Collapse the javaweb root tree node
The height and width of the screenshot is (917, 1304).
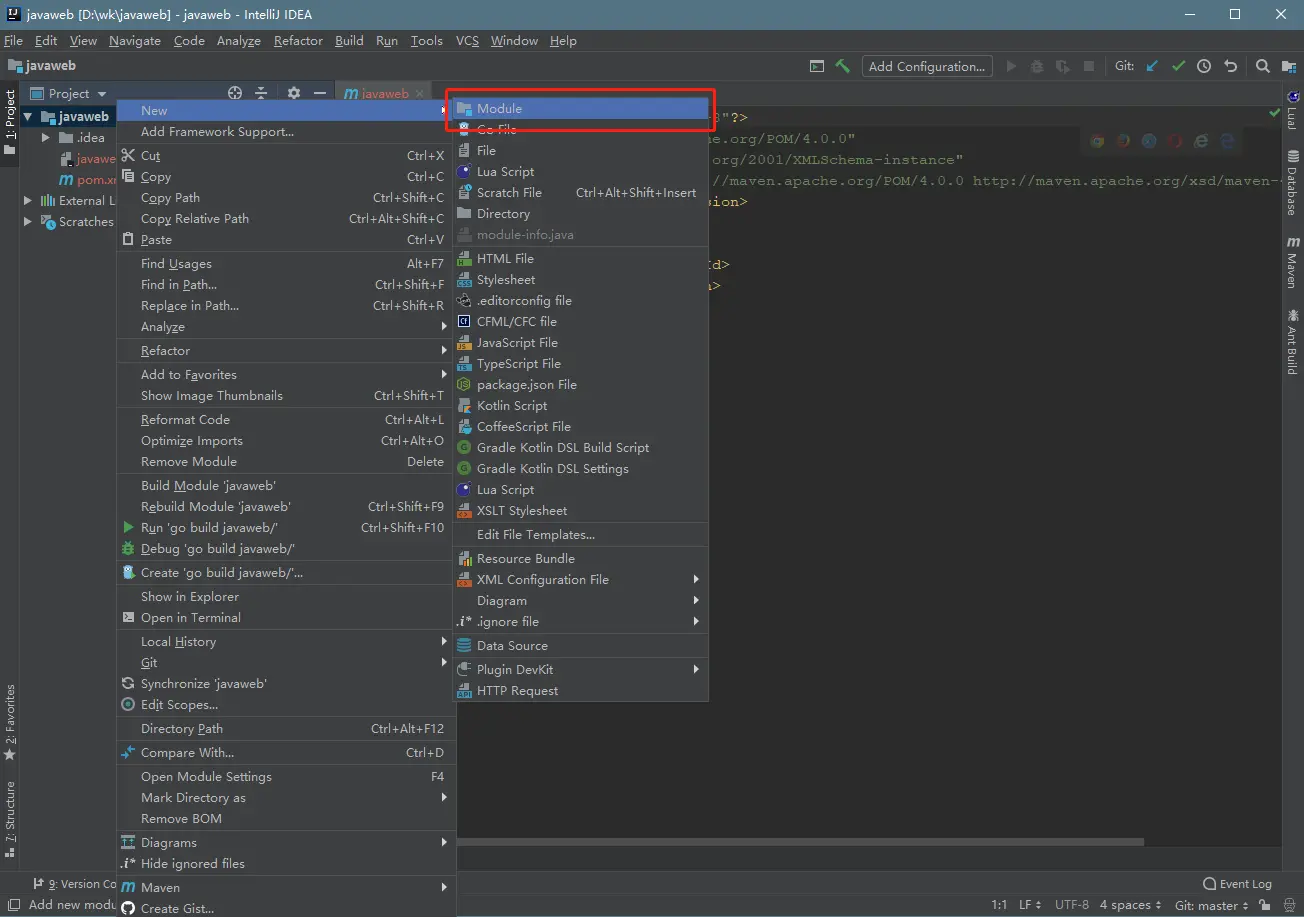tap(28, 117)
